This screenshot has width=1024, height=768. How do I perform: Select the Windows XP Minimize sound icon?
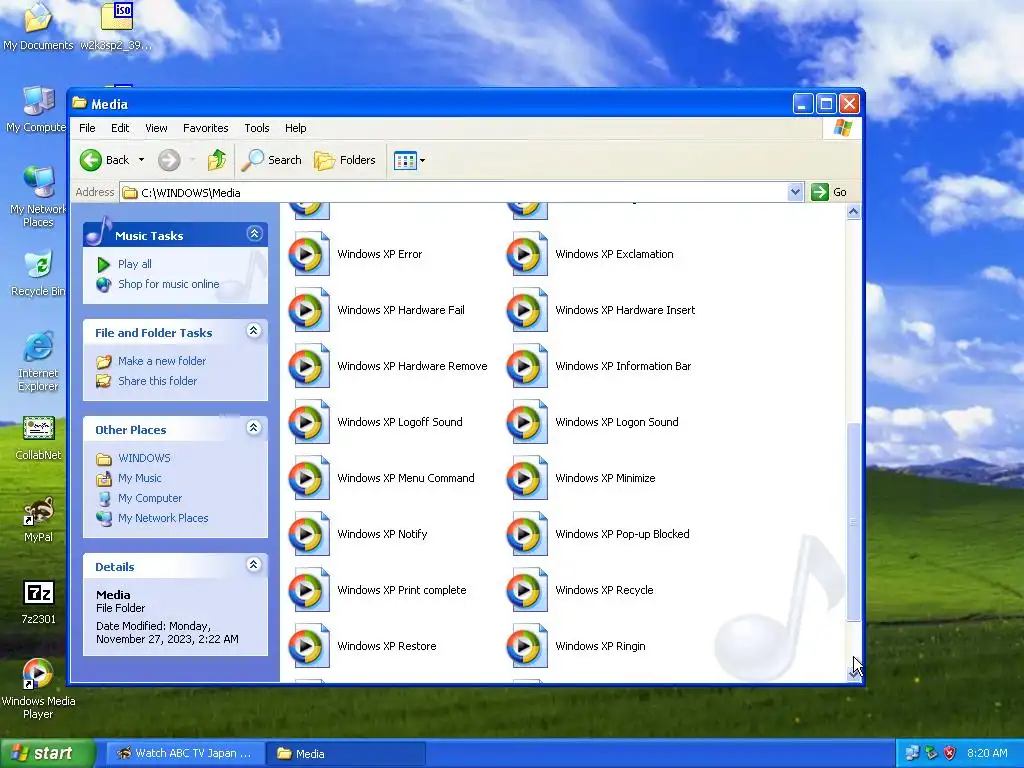coord(527,478)
